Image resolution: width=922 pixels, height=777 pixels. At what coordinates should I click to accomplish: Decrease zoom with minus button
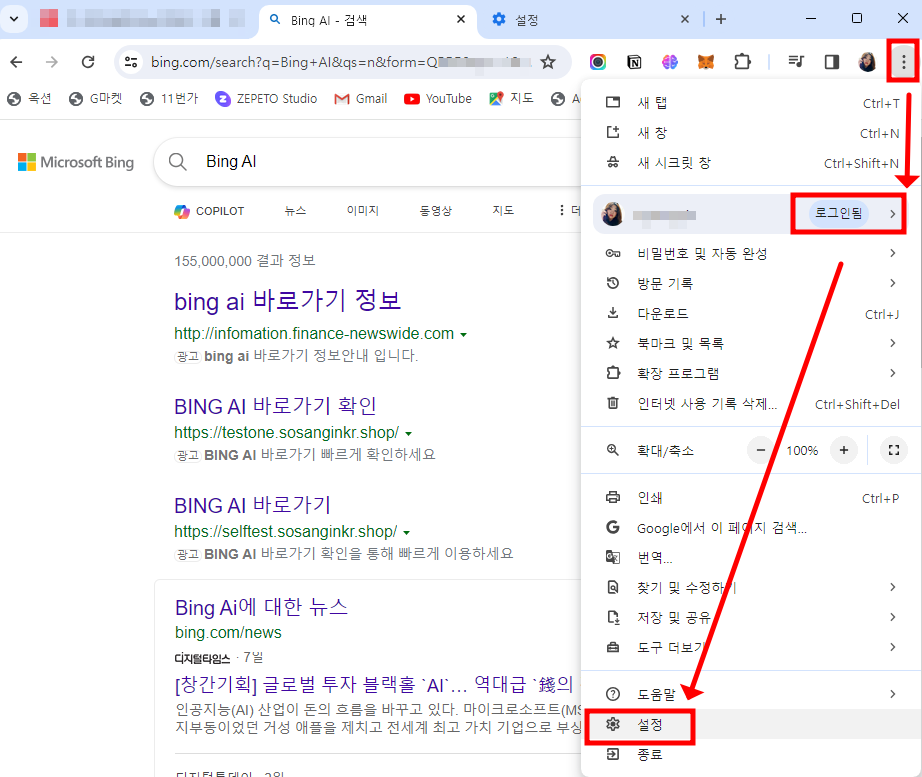click(761, 450)
